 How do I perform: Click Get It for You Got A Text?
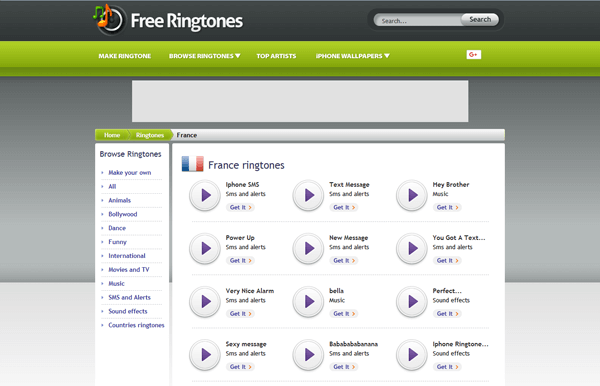click(447, 261)
